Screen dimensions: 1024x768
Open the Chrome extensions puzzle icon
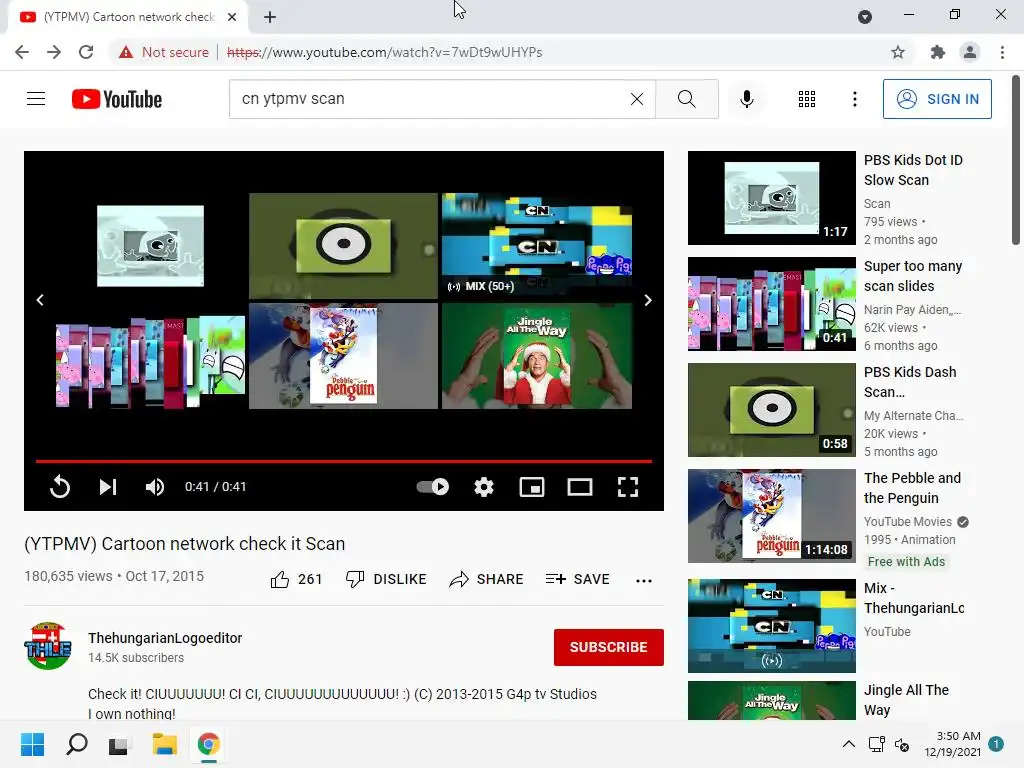[x=937, y=52]
